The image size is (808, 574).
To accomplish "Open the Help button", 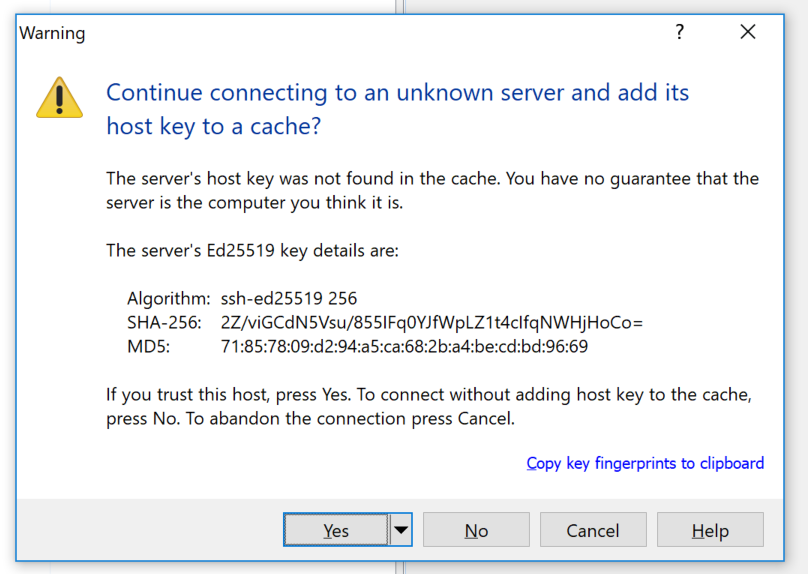I will [x=710, y=530].
